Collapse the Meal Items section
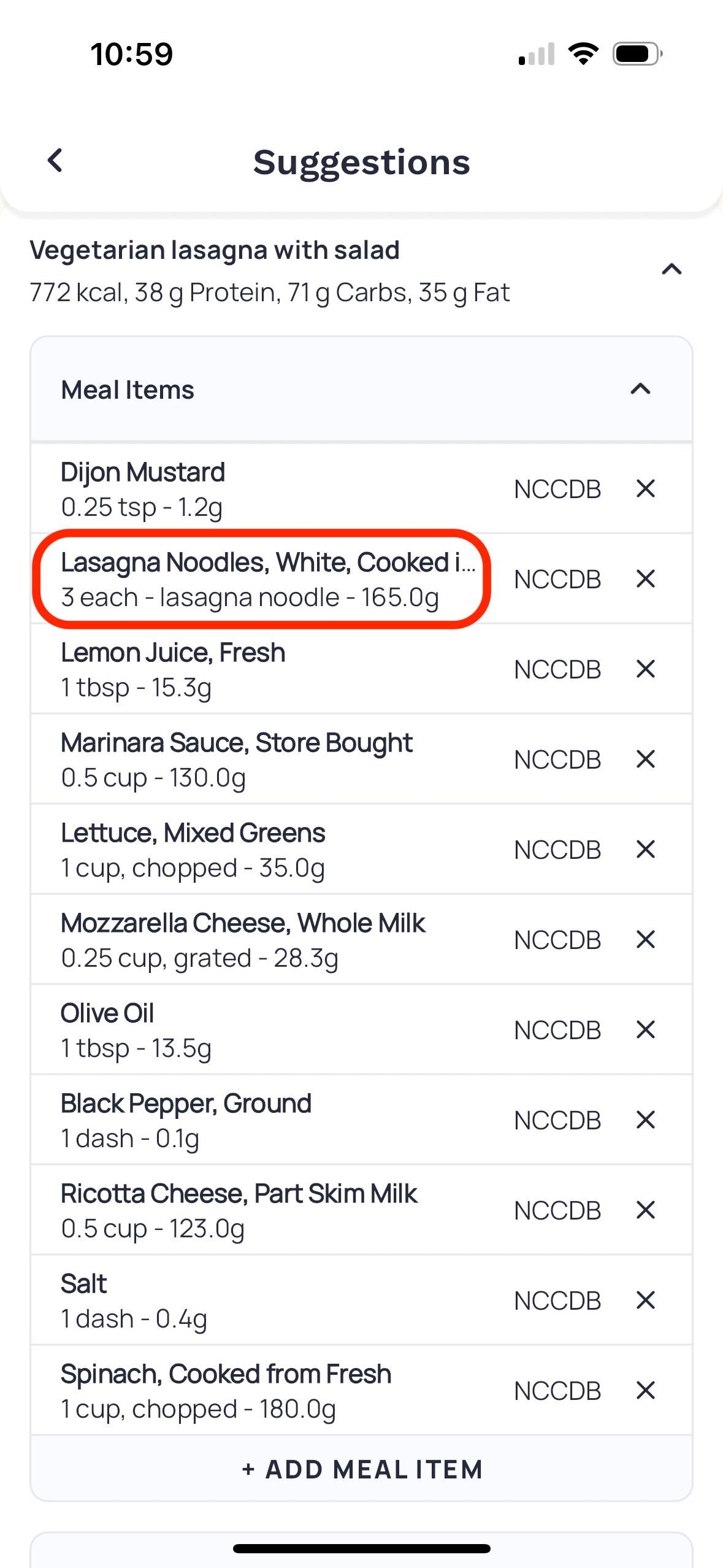 (x=641, y=389)
